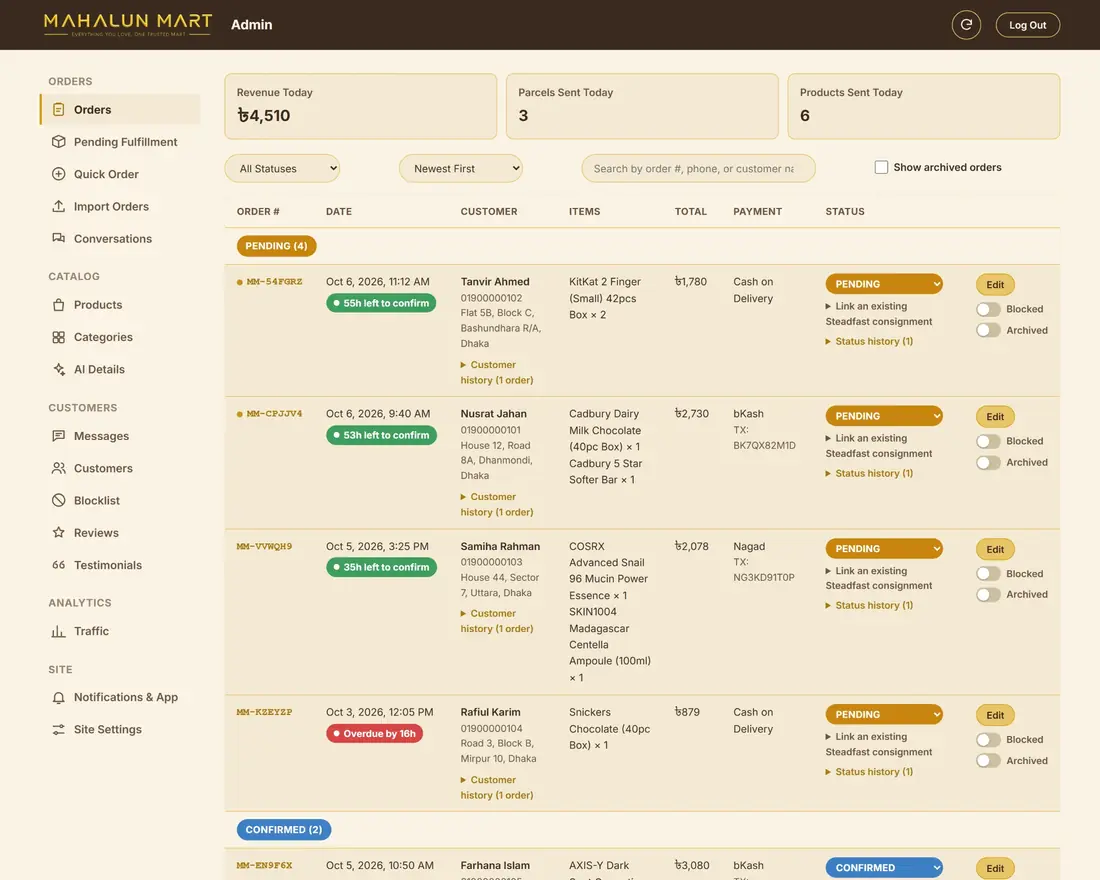Click the order search input field
This screenshot has height=880, width=1100.
click(698, 168)
